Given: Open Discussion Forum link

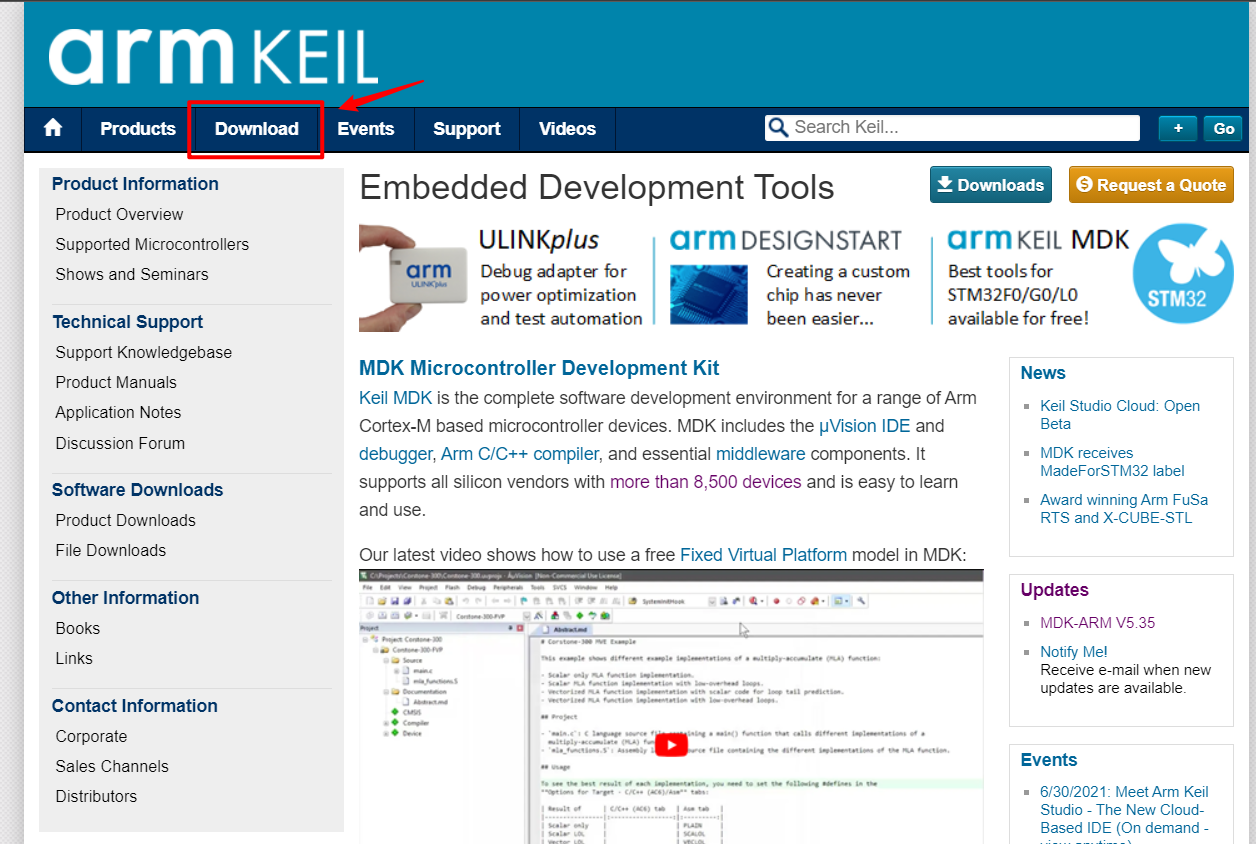Looking at the screenshot, I should click(120, 443).
